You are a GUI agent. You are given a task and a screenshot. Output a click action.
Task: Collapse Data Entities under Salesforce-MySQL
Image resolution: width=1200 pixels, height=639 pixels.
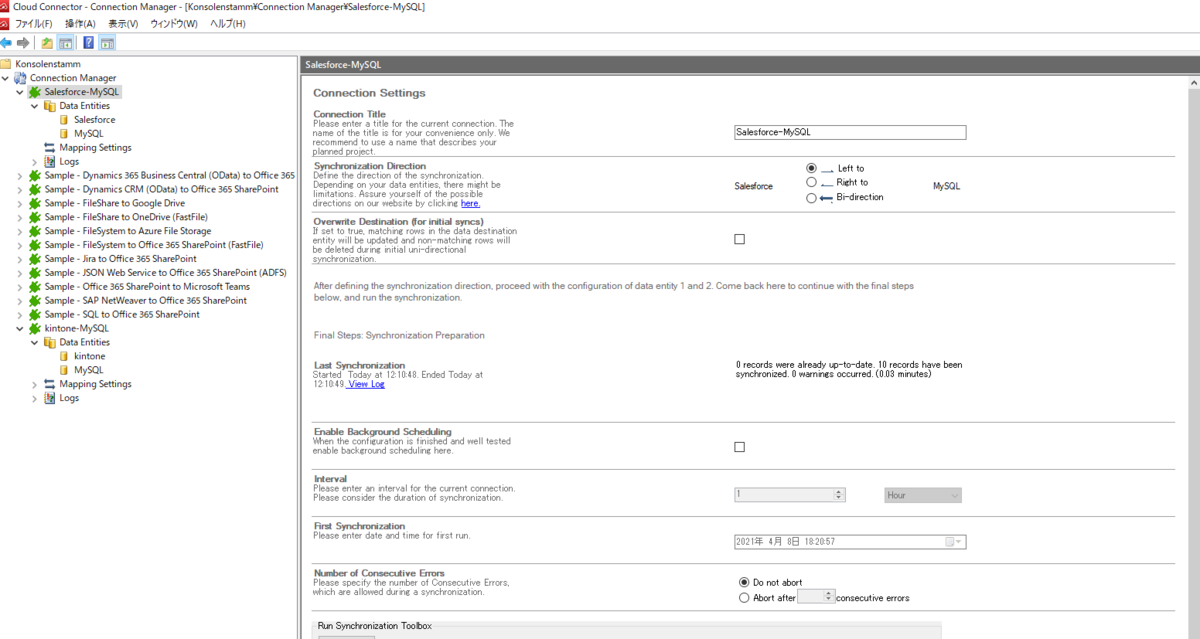tap(35, 106)
